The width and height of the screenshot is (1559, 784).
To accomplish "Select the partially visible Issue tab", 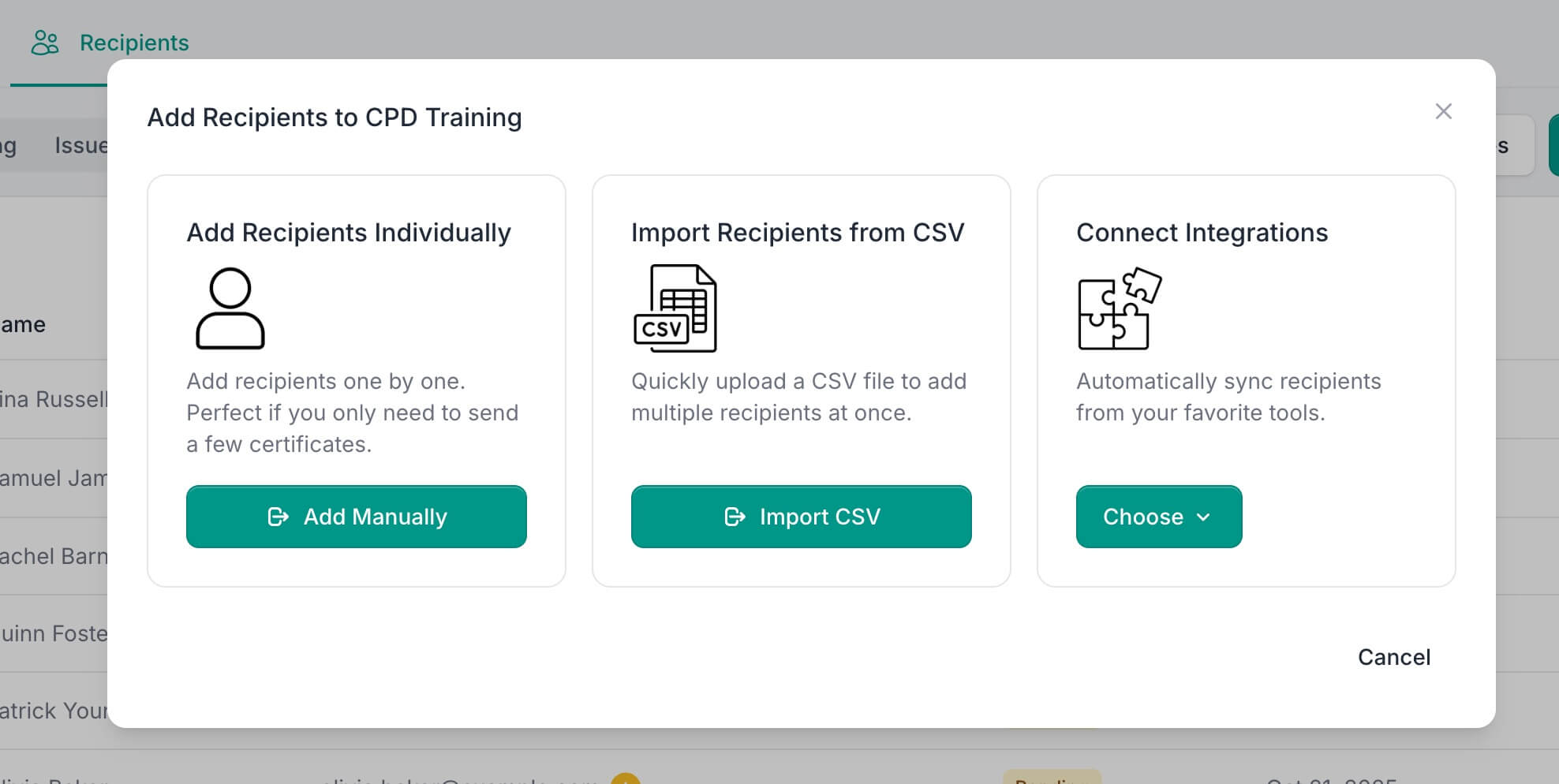I will pos(80,146).
